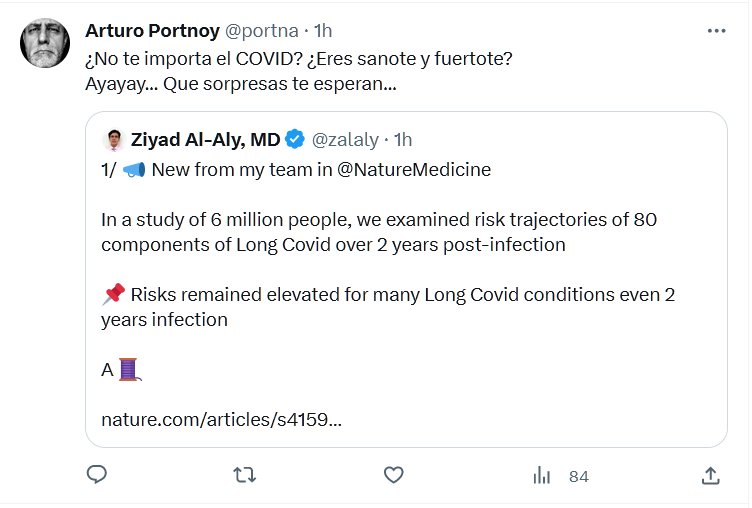752x508 pixels.
Task: Click the @zalaly handle
Action: click(347, 139)
